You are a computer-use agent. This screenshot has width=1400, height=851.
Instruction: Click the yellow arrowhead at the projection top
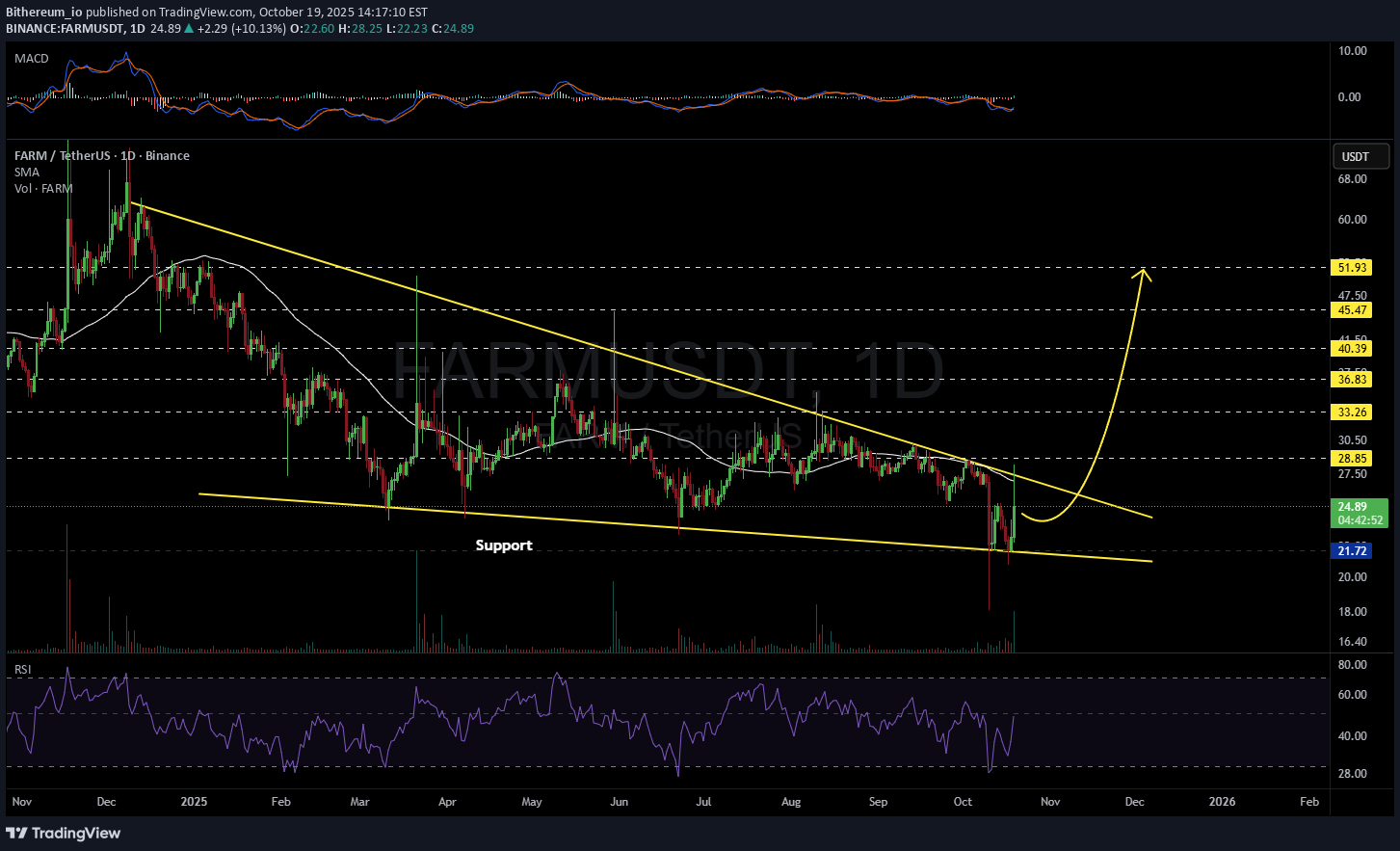pos(1145,273)
